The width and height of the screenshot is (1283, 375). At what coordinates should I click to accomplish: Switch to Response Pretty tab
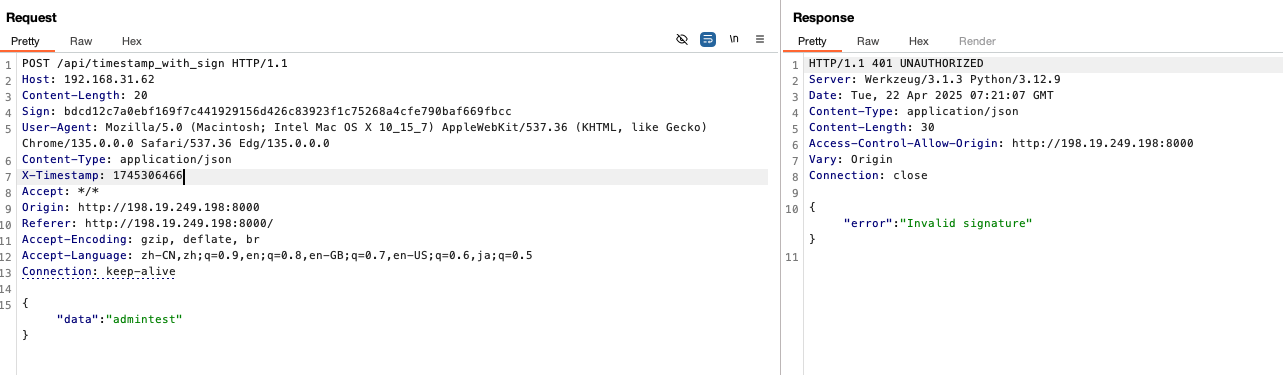click(812, 41)
